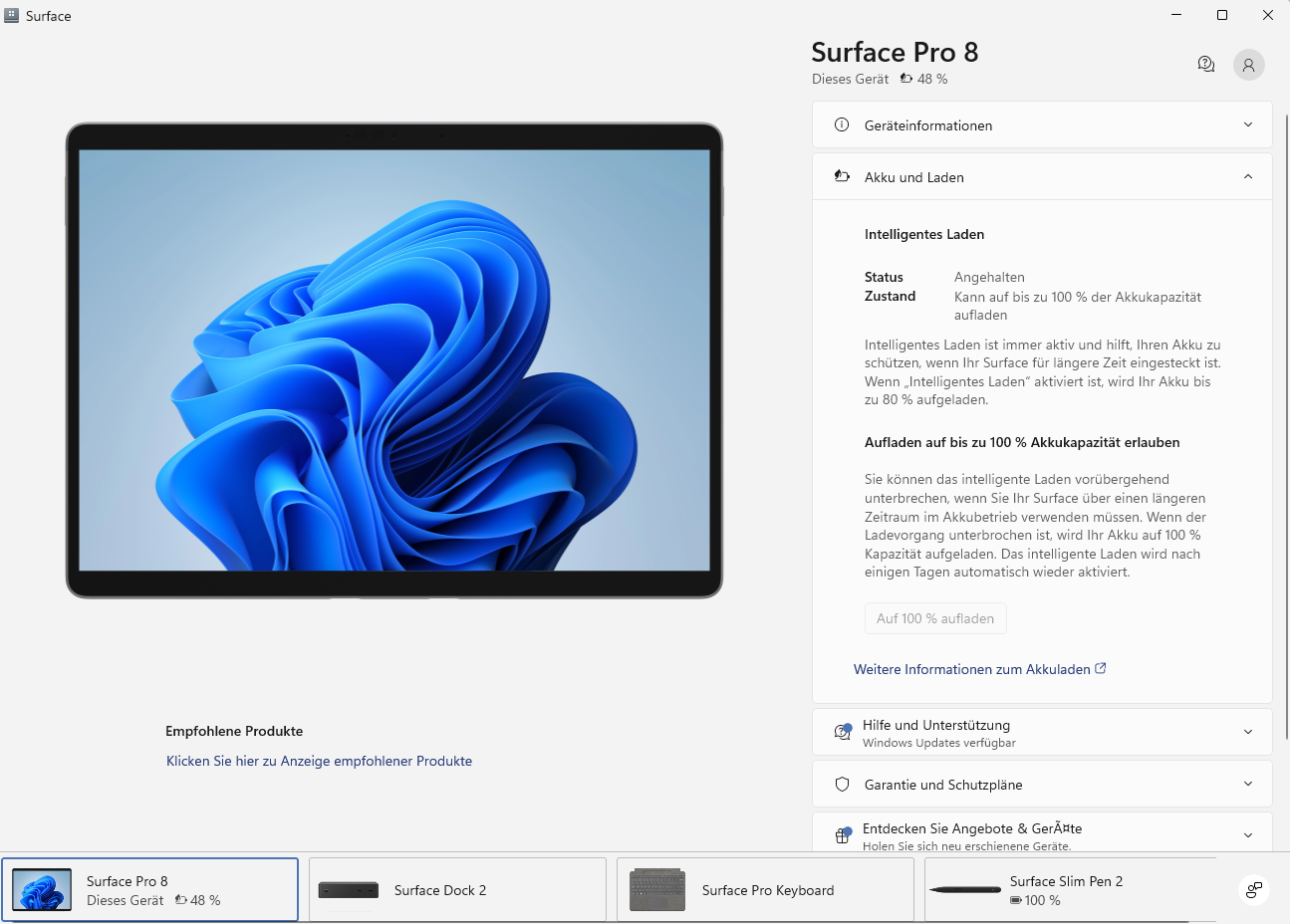Image resolution: width=1290 pixels, height=924 pixels.
Task: Open the user account profile icon
Action: (1249, 65)
